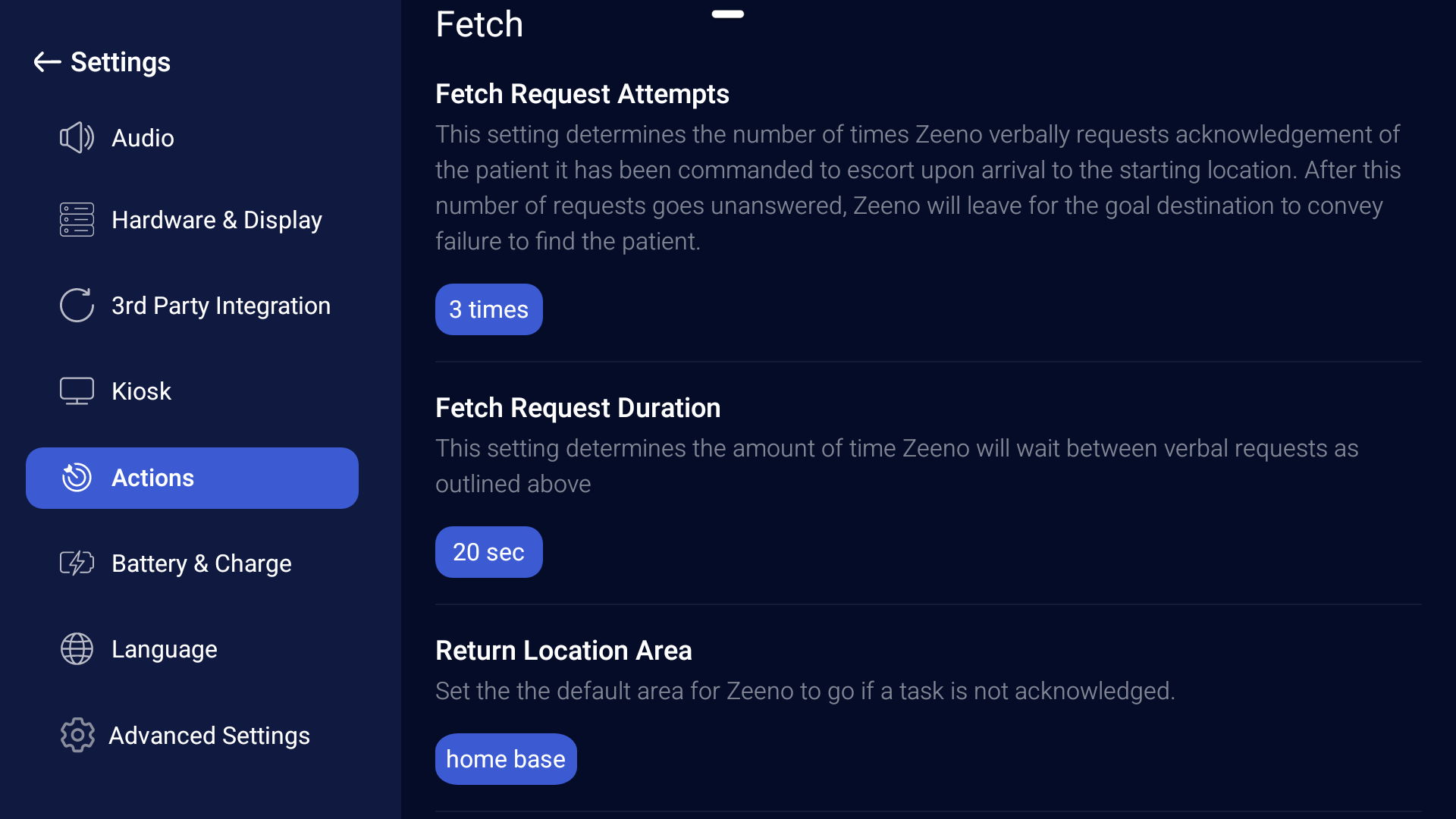Click the back arrow next to Settings
The height and width of the screenshot is (819, 1456).
click(47, 62)
